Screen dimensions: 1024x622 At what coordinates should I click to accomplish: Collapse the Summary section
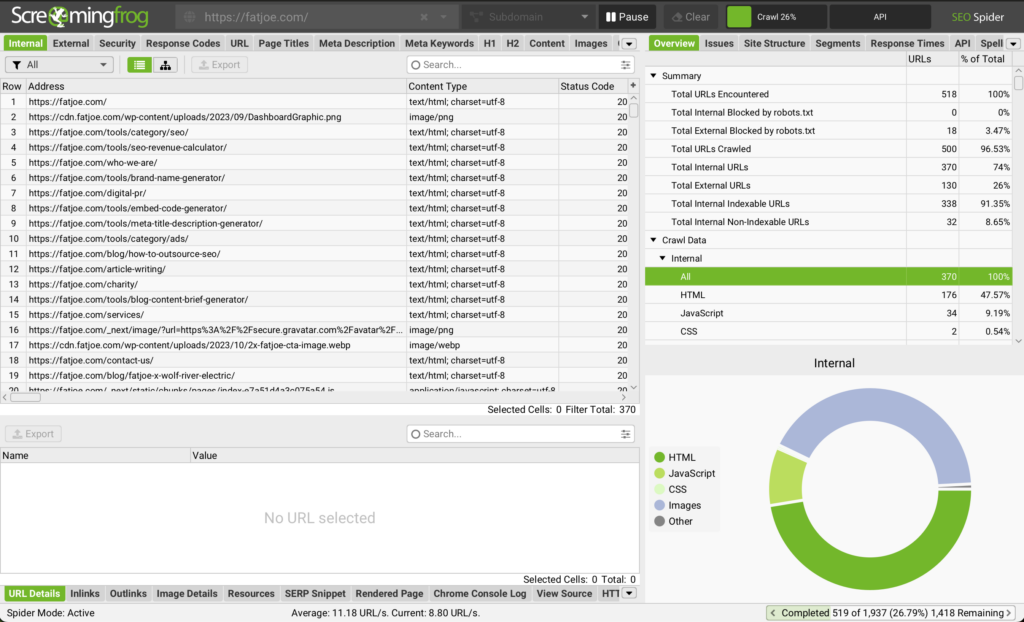(654, 76)
